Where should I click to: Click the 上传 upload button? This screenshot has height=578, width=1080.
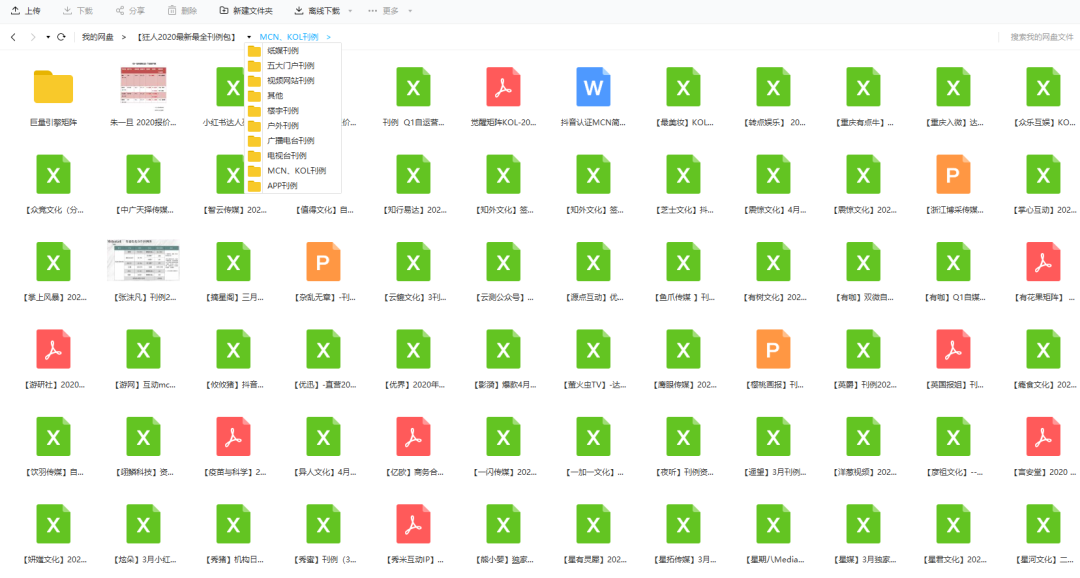[x=25, y=11]
